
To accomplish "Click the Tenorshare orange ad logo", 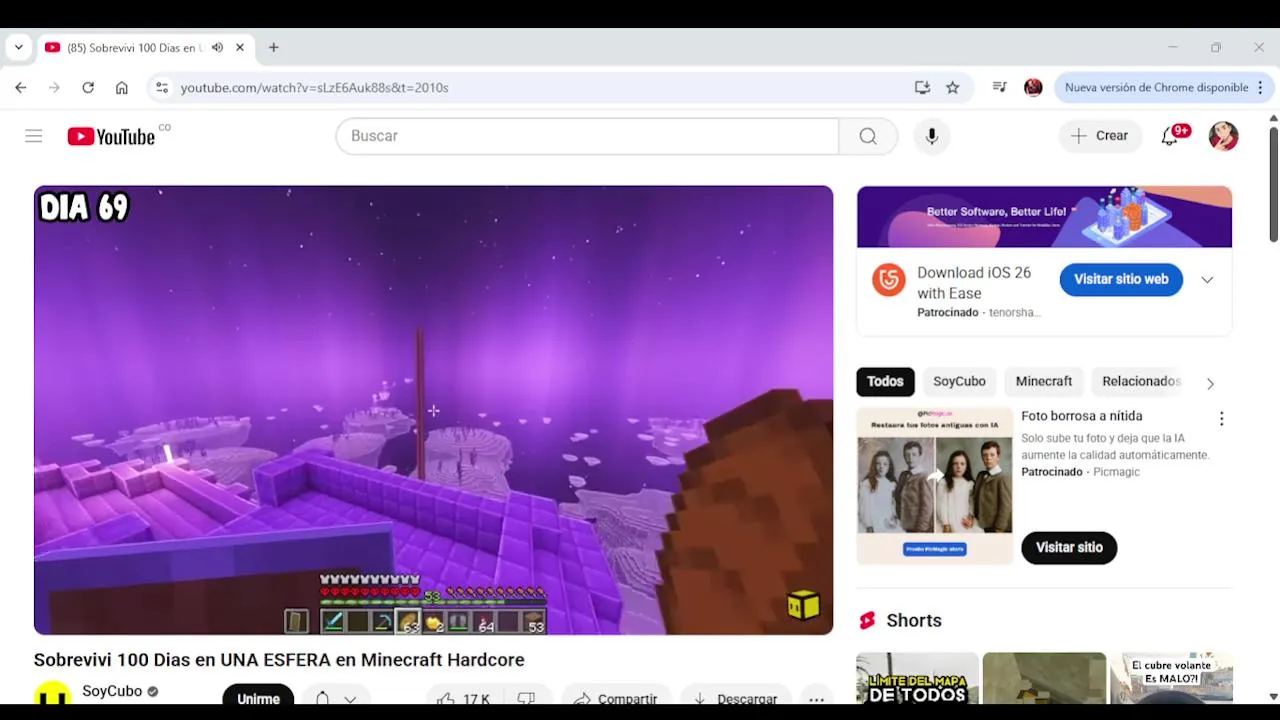I will pyautogui.click(x=888, y=280).
